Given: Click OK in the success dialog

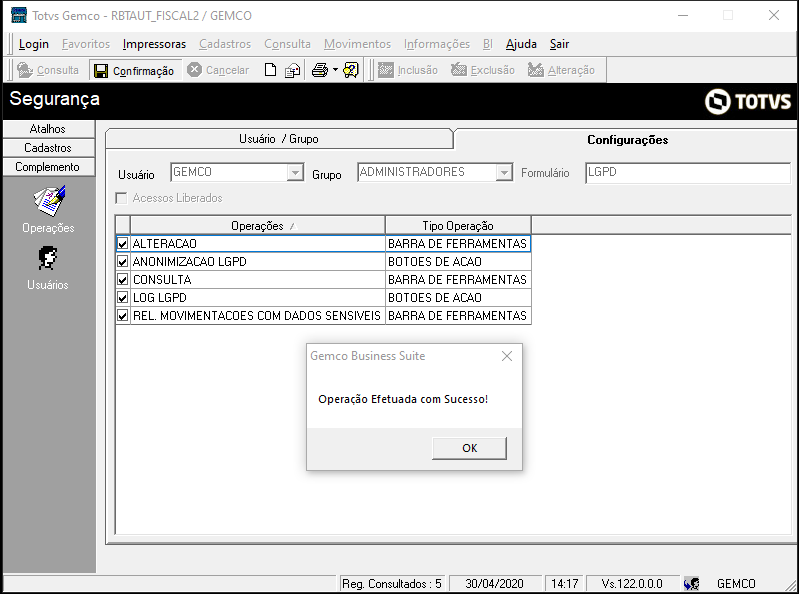Looking at the screenshot, I should tap(469, 448).
